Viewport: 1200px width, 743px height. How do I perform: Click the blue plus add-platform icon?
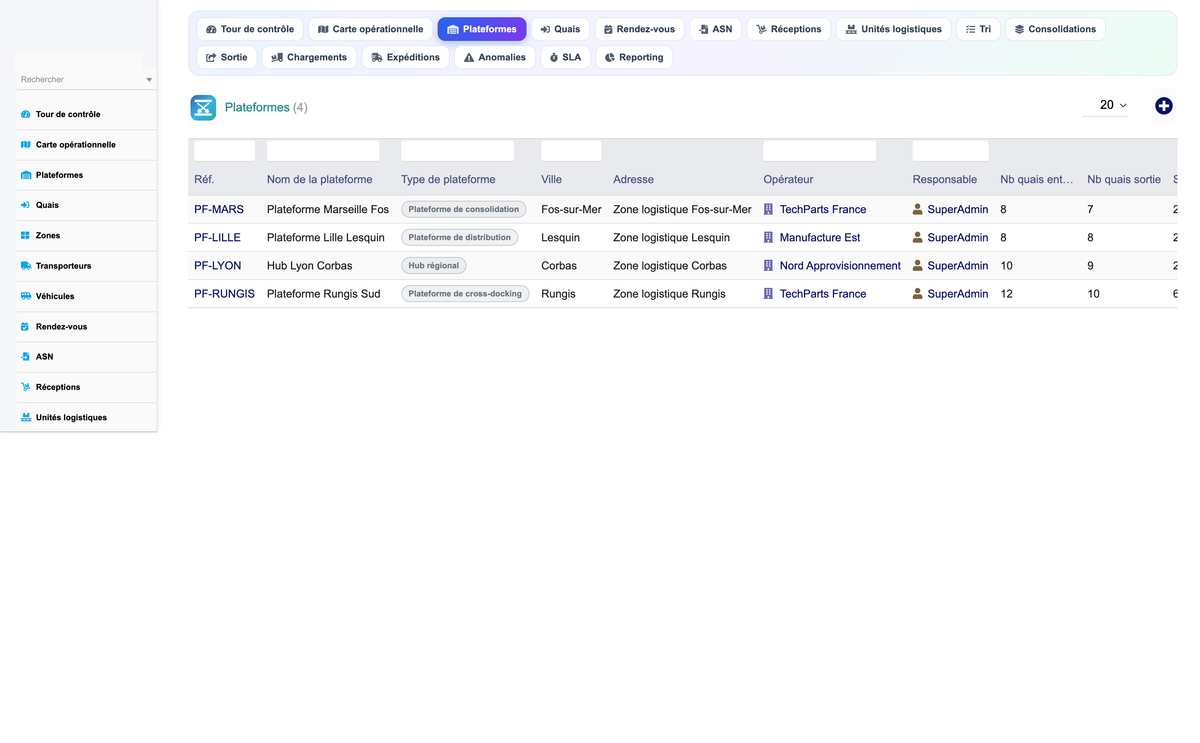point(1163,106)
